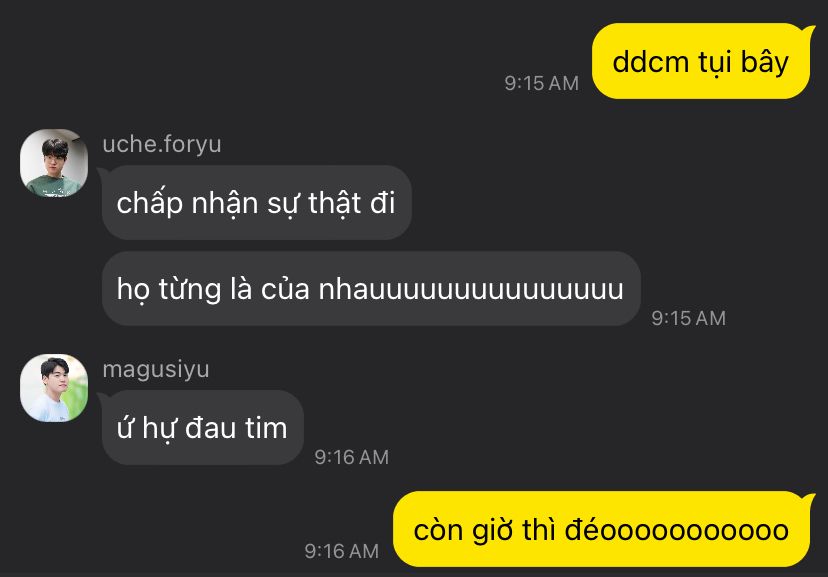Click the word 'nhauuuuuuuuuuuuuuuu' in the message

[471, 289]
